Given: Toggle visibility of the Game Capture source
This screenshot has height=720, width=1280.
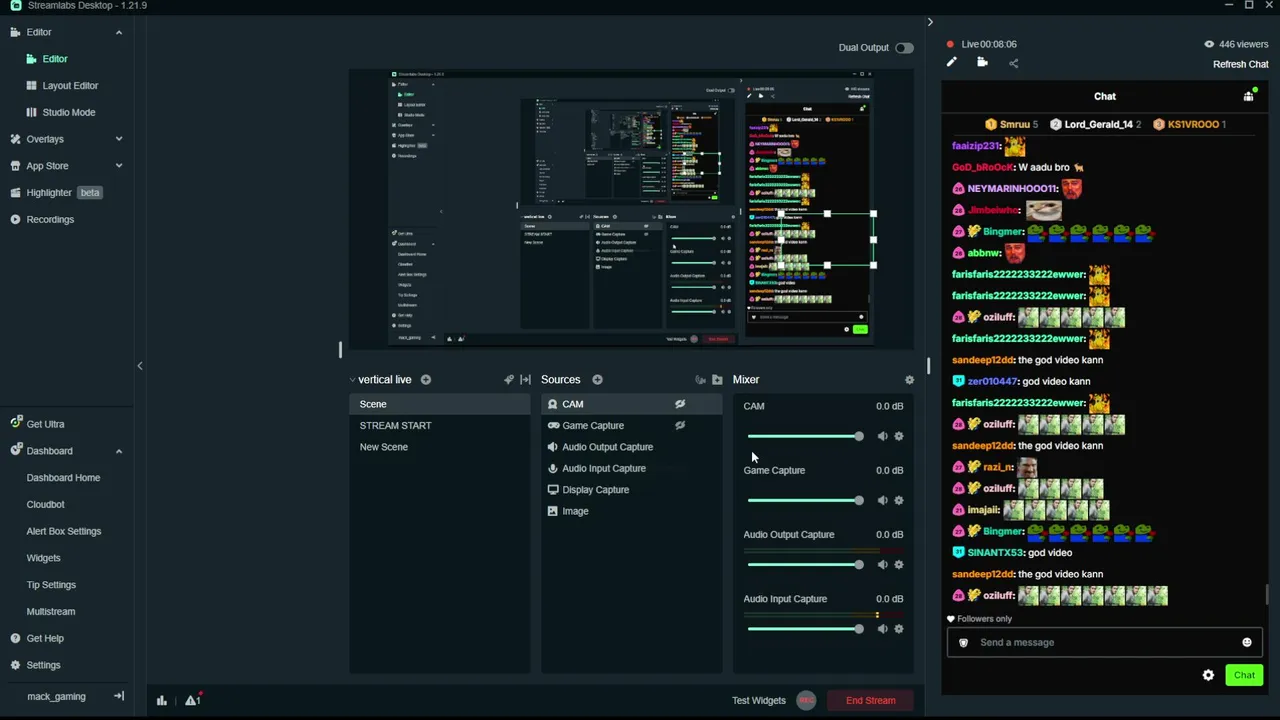Looking at the screenshot, I should (680, 425).
